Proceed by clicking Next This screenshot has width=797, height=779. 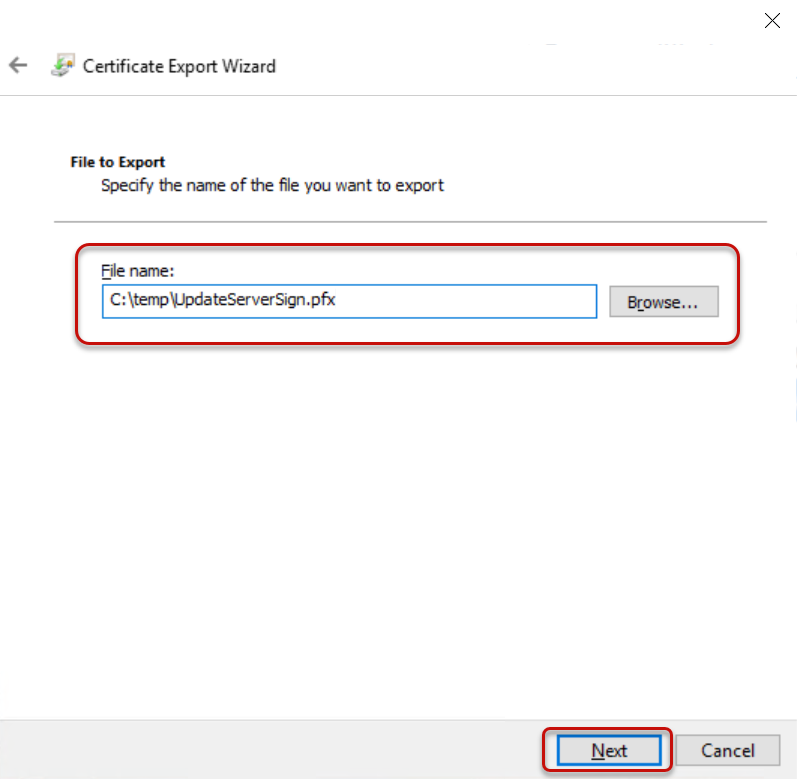click(609, 750)
